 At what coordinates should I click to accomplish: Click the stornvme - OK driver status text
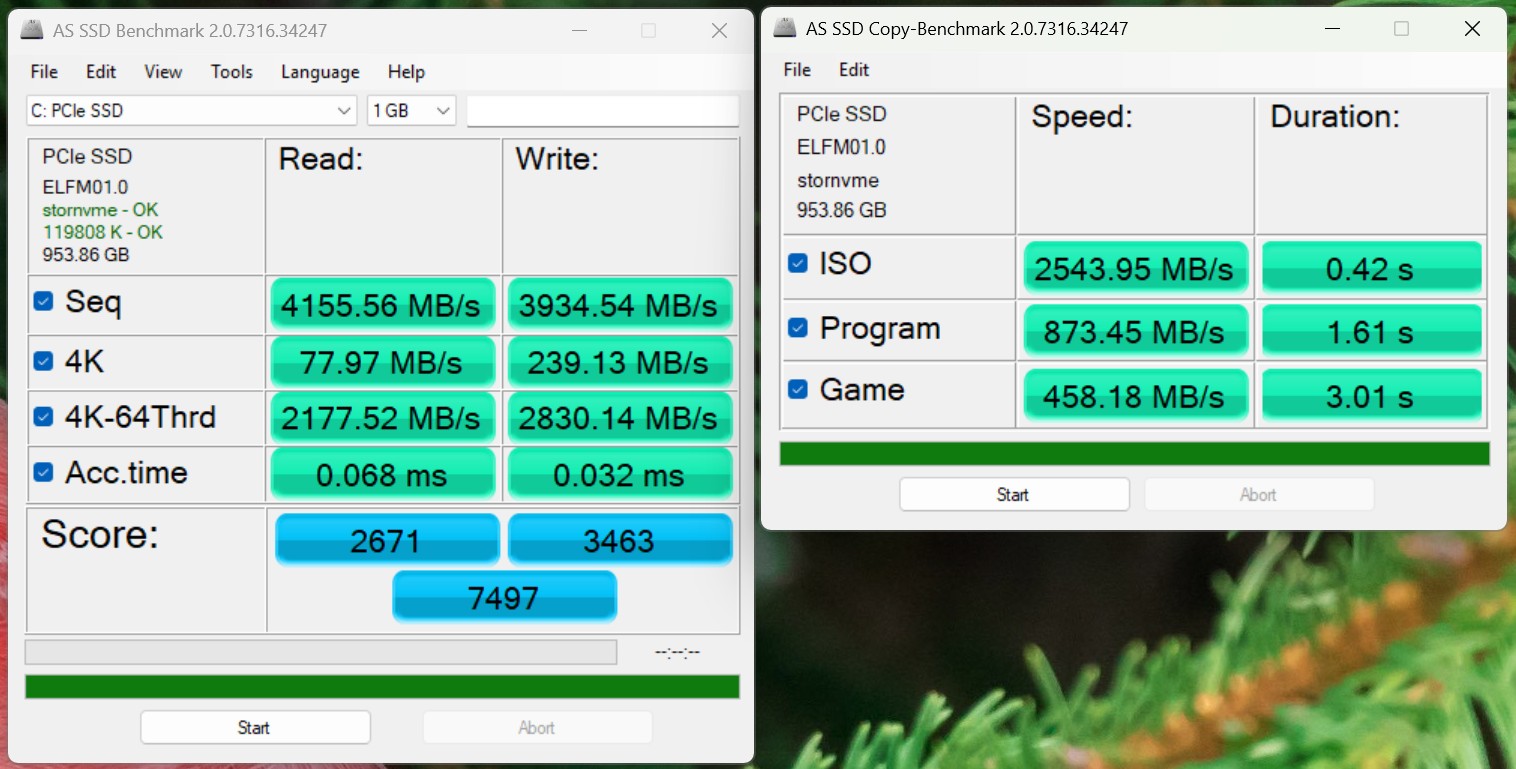coord(101,210)
